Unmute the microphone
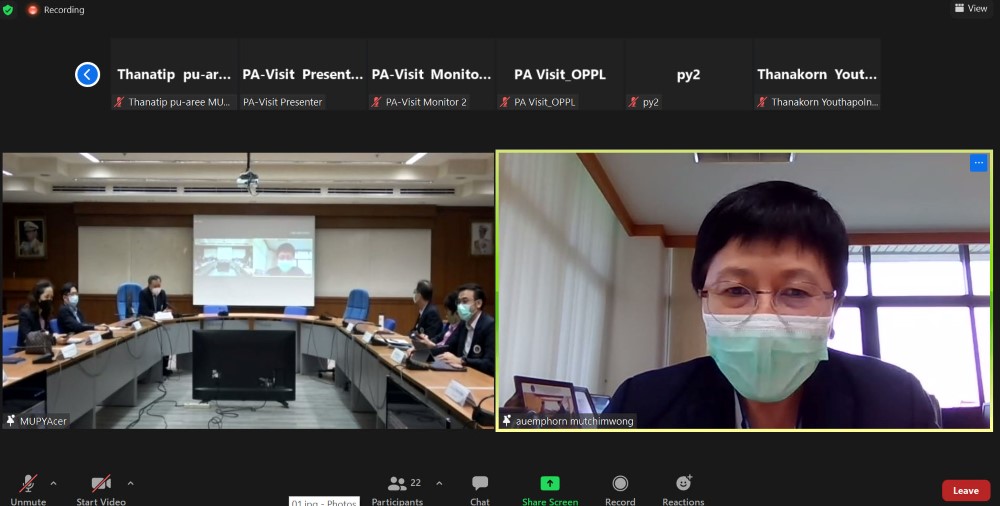 point(29,485)
